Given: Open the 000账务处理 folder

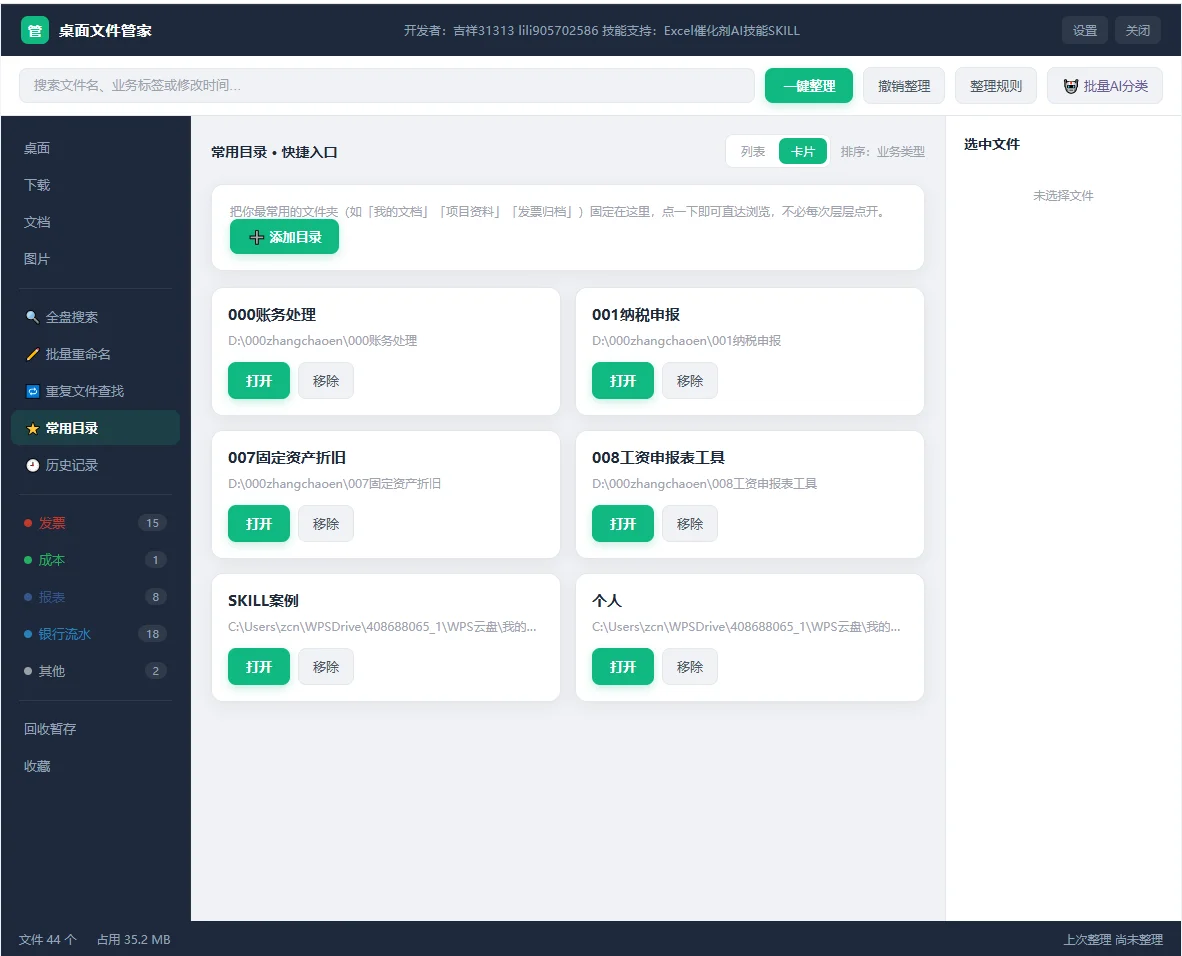Looking at the screenshot, I should coord(259,381).
